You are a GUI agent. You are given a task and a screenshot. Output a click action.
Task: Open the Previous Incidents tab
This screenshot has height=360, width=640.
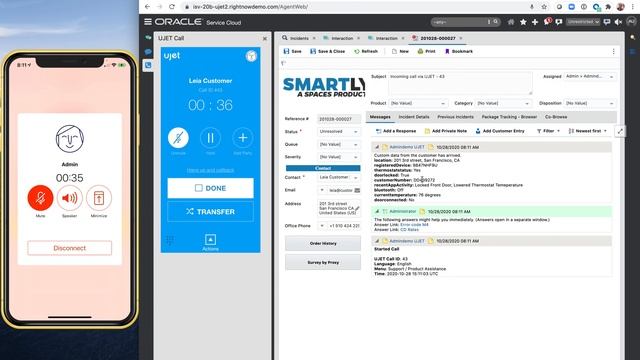(x=455, y=117)
